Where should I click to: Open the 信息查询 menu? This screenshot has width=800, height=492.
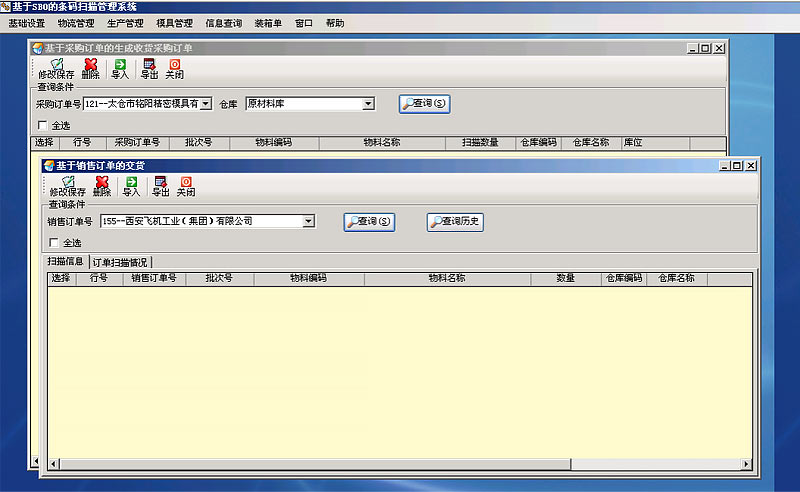(x=222, y=22)
